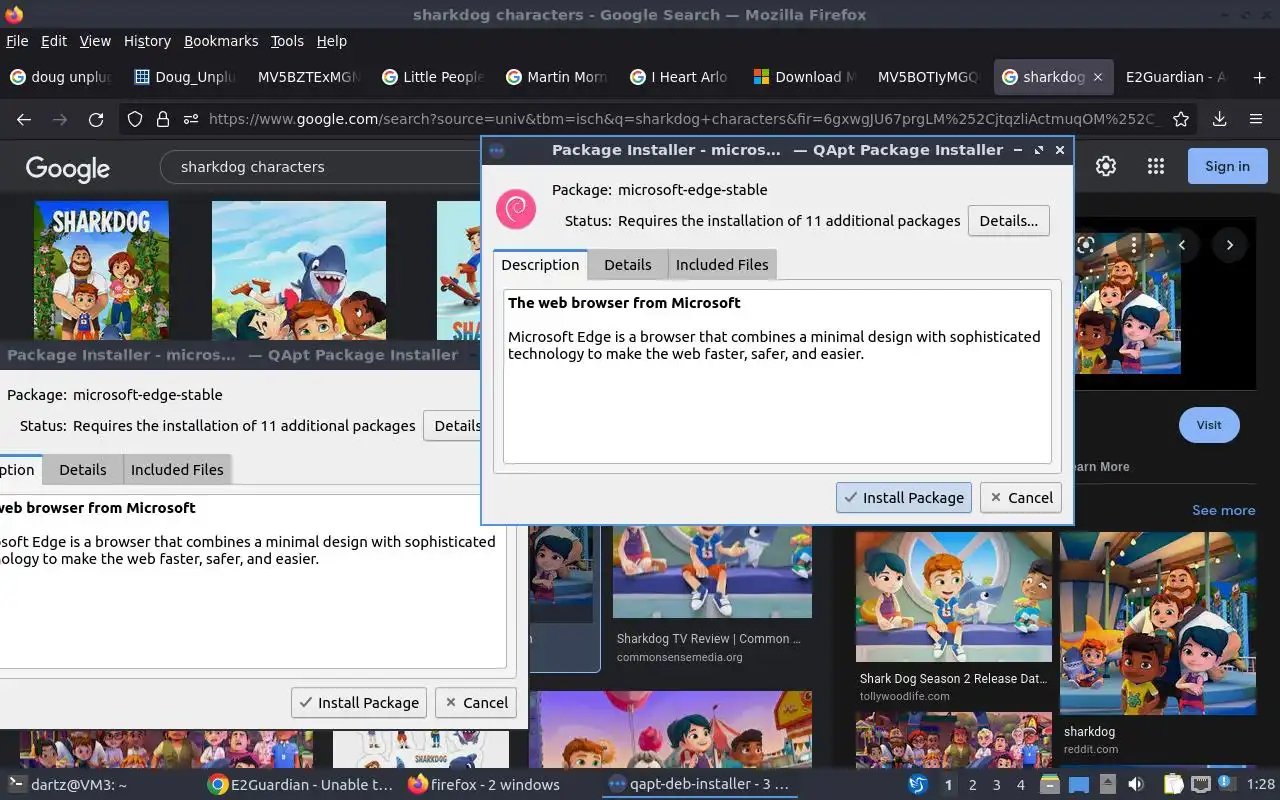Click Install Package in front installer window
The height and width of the screenshot is (800, 1280).
904,497
